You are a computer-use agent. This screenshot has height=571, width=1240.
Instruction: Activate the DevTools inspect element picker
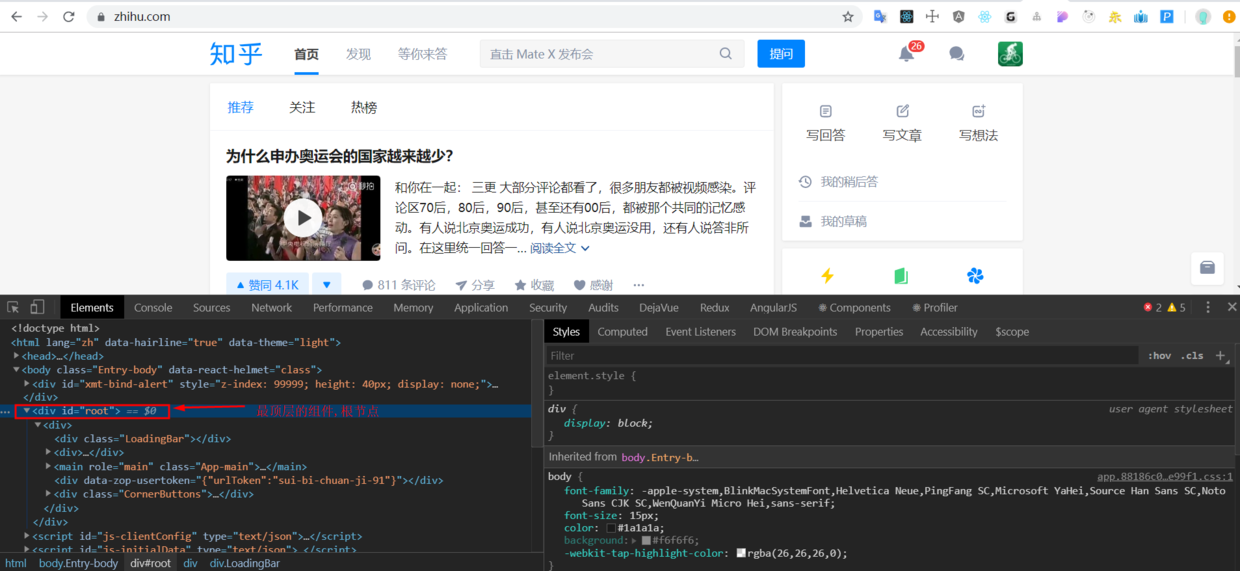click(x=13, y=307)
